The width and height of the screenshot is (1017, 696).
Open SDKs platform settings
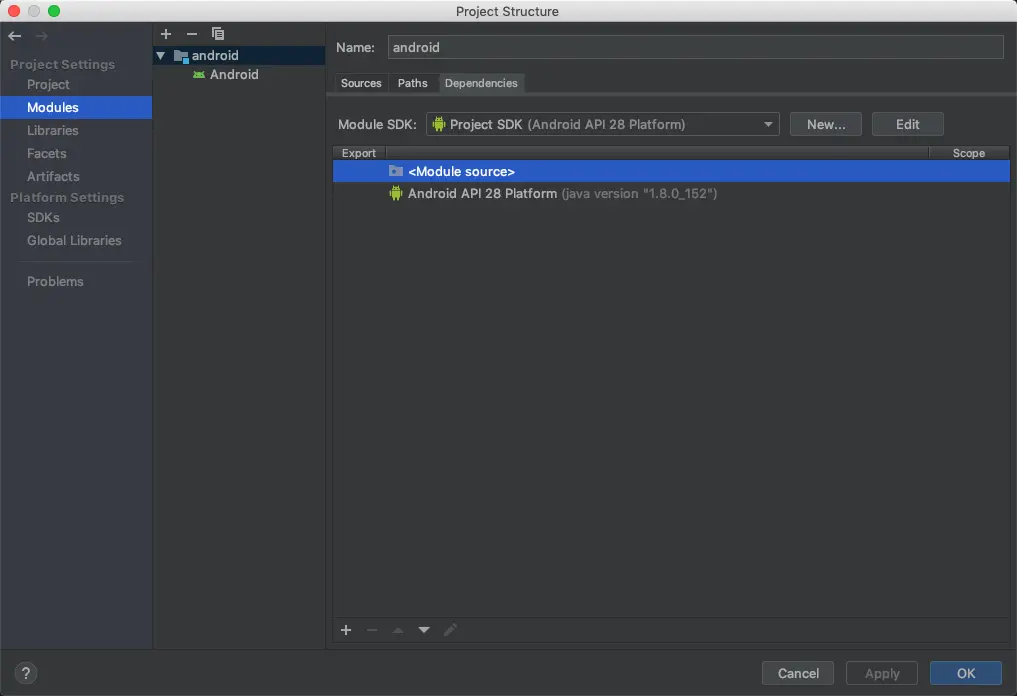(x=43, y=217)
